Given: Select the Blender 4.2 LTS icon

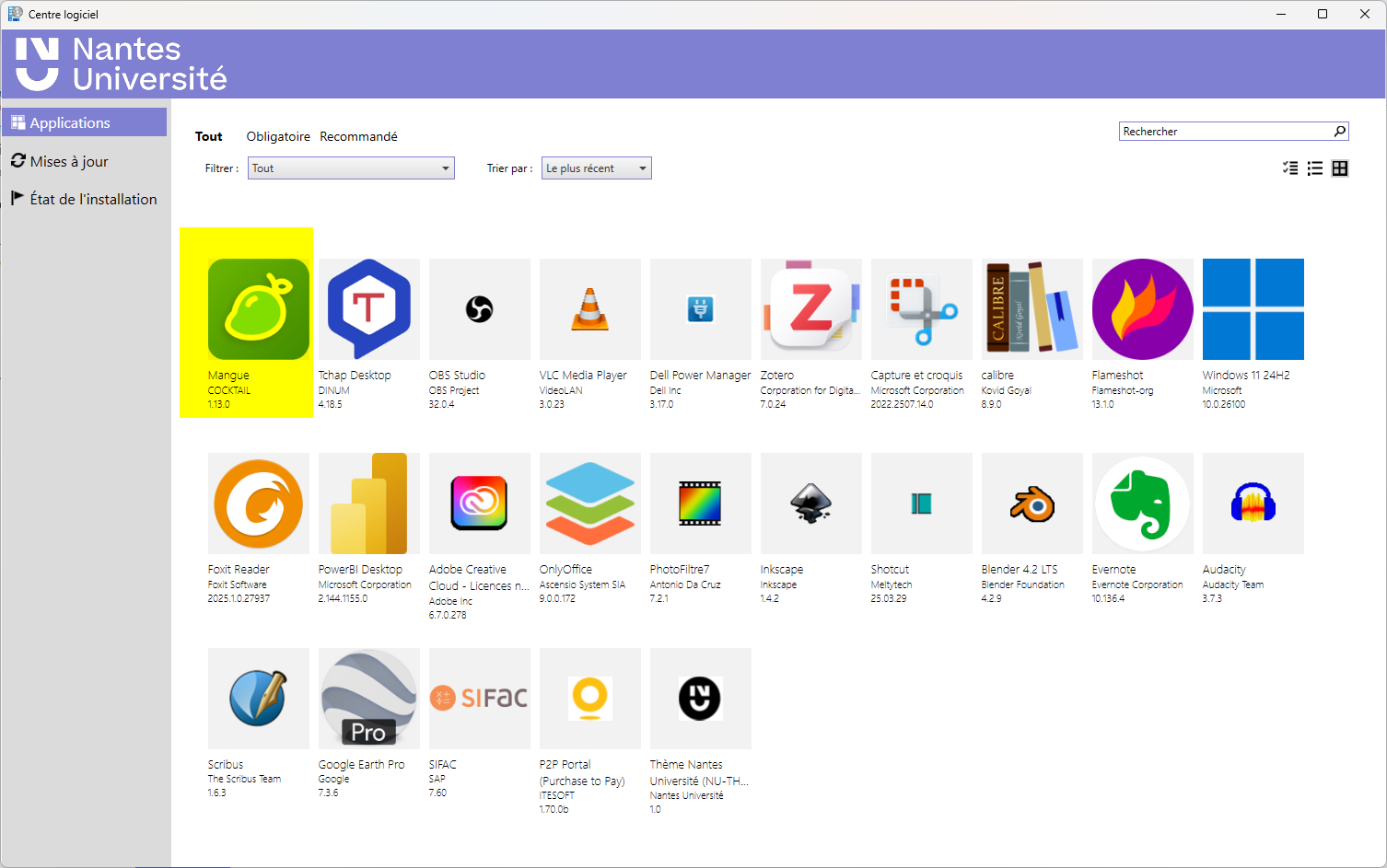Looking at the screenshot, I should click(x=1032, y=503).
